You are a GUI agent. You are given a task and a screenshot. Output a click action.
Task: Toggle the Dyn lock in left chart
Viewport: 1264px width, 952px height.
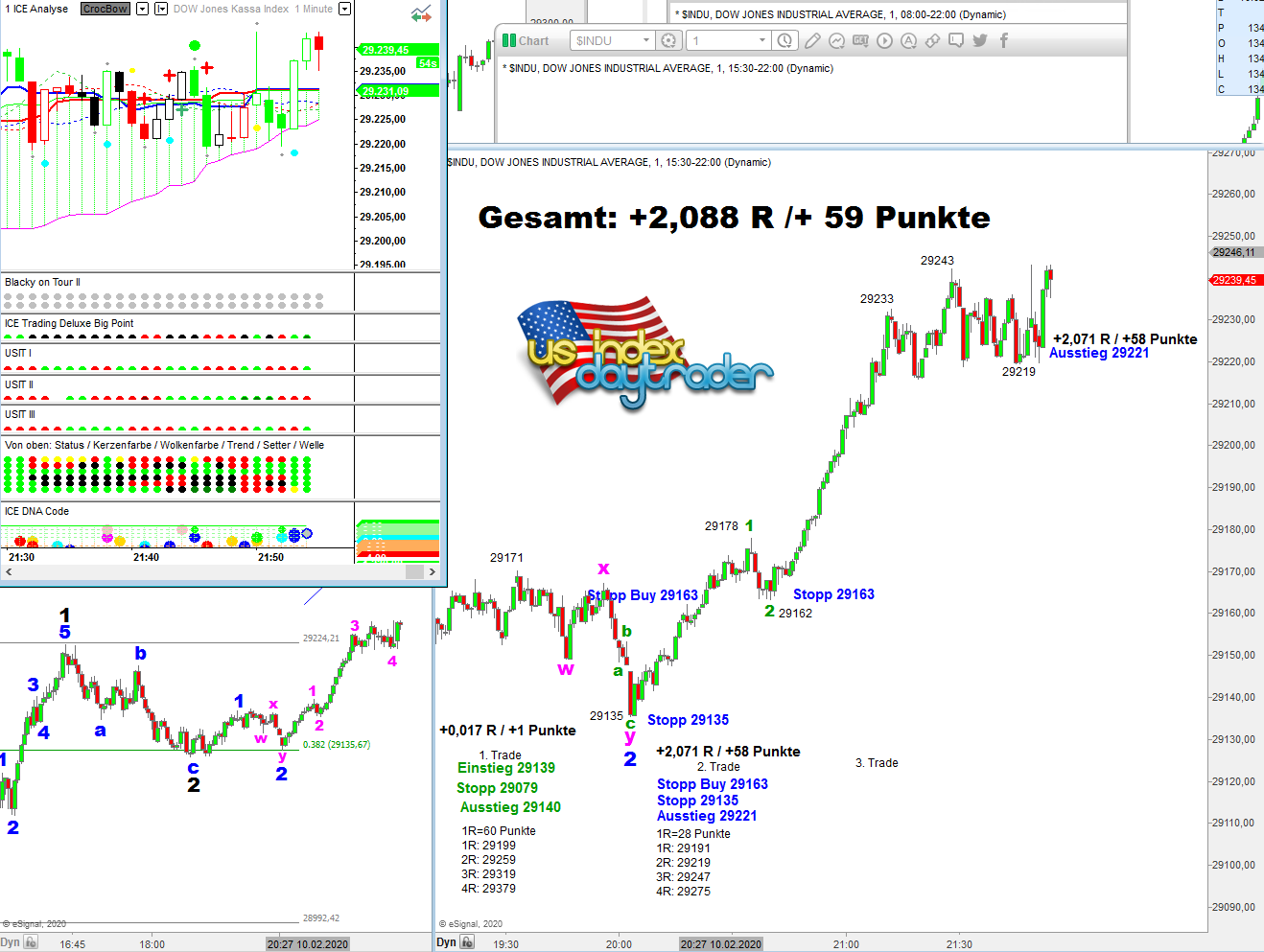tap(31, 943)
